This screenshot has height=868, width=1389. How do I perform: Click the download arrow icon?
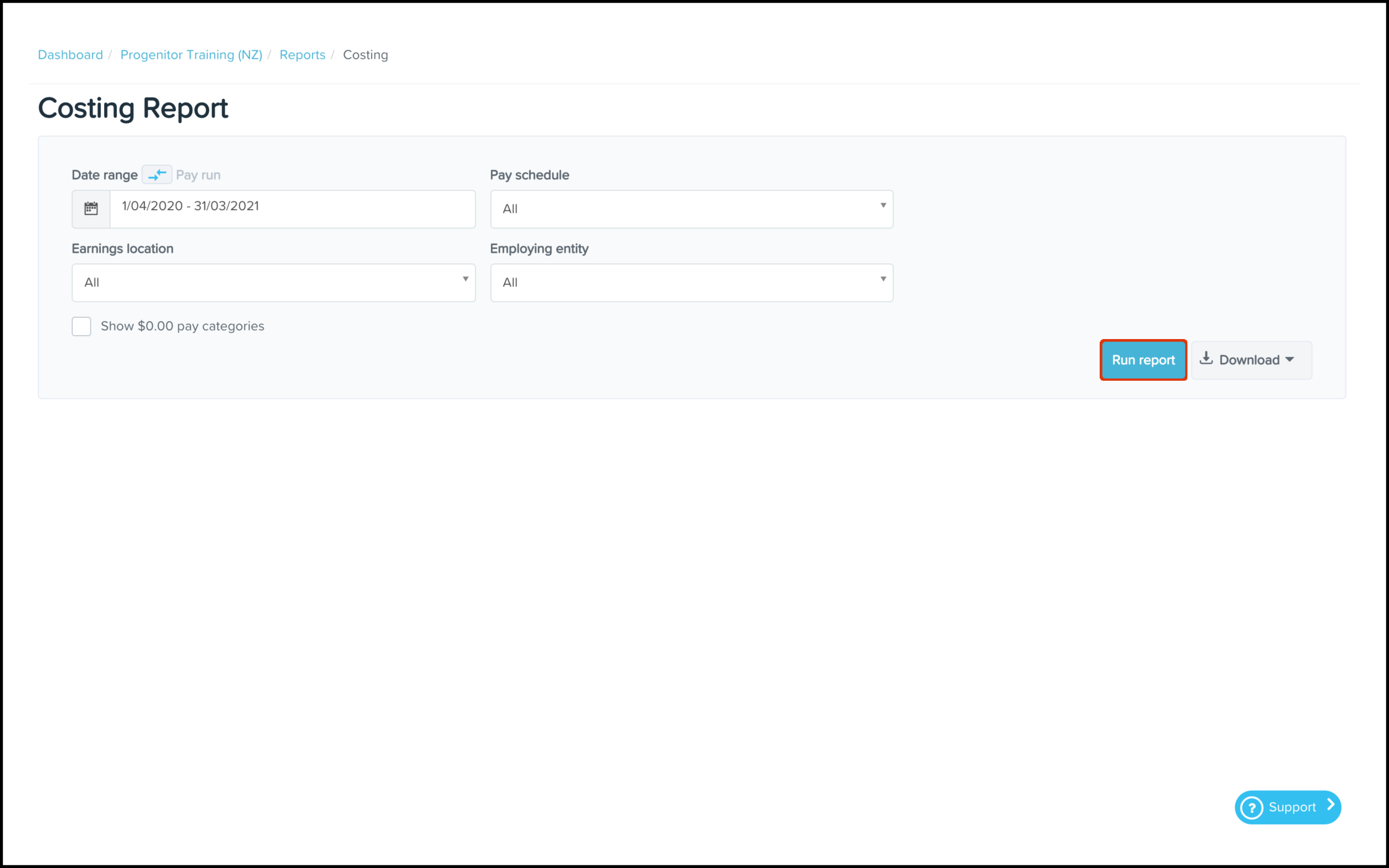pos(1206,359)
